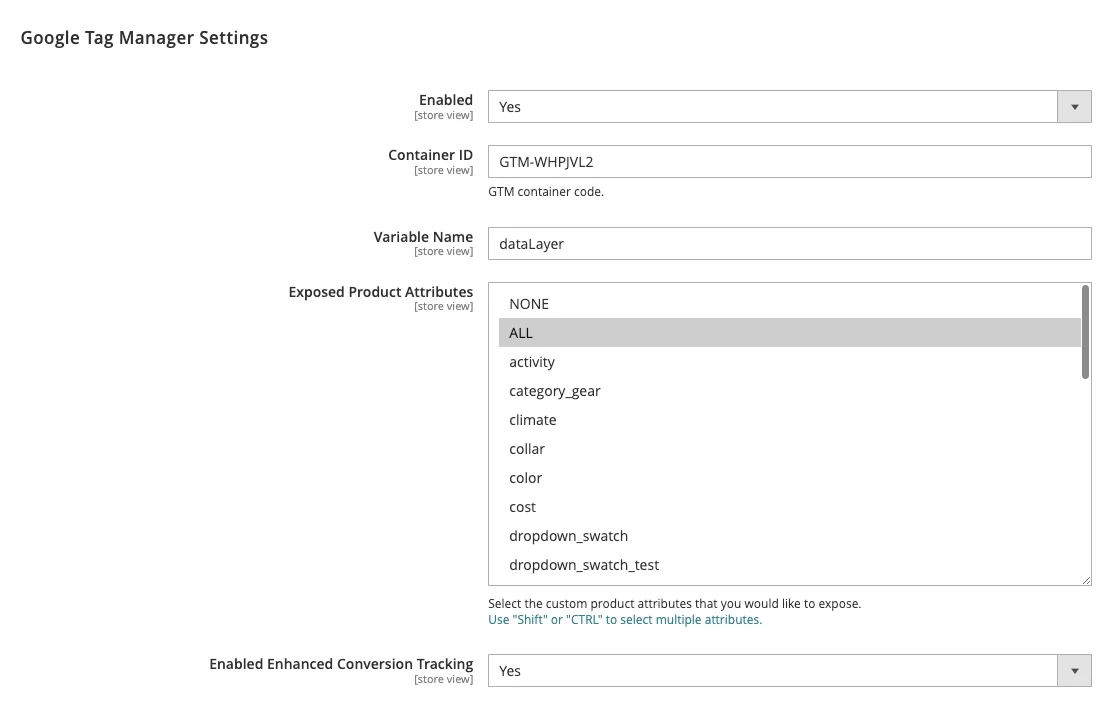
Task: Expand the Google Tag Manager Settings section
Action: point(144,37)
